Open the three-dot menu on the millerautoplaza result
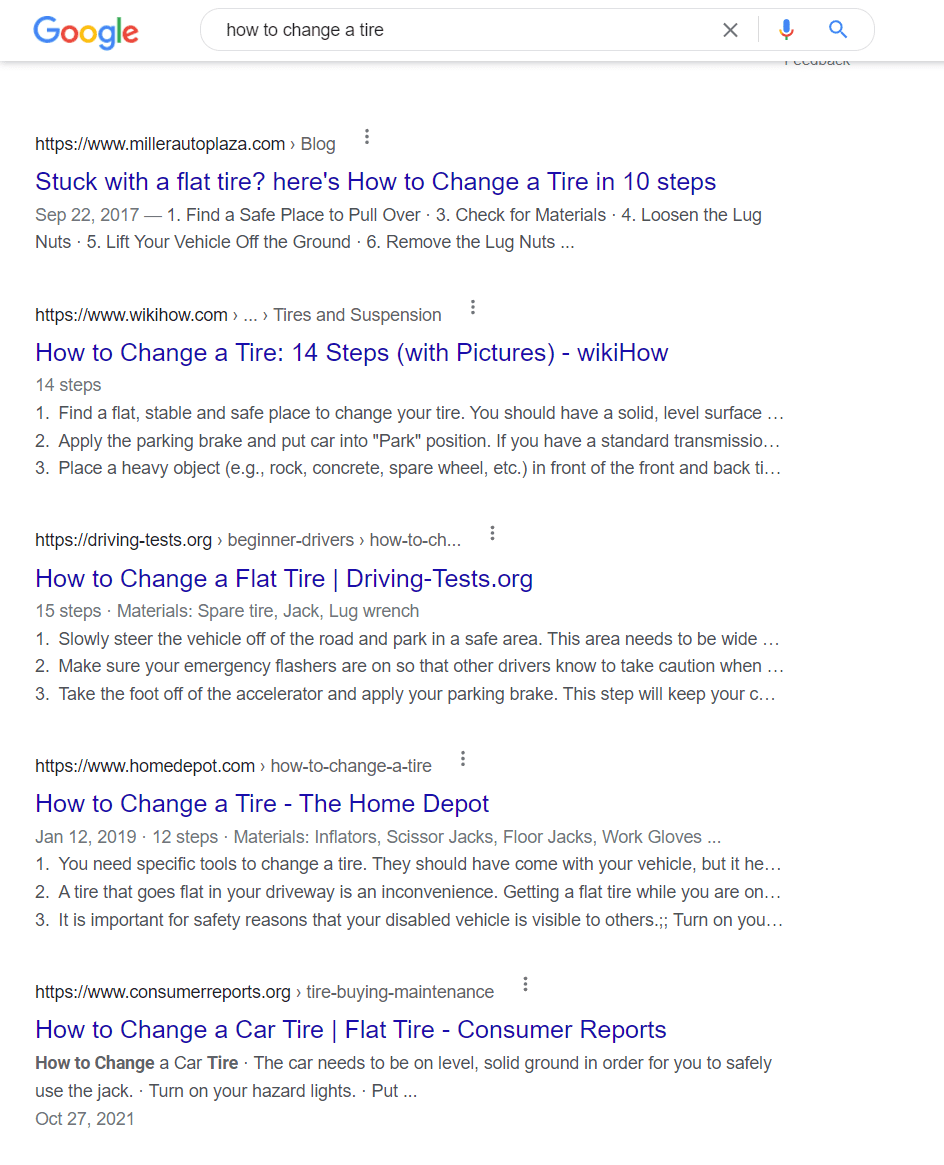Screen dimensions: 944x1165 367,136
